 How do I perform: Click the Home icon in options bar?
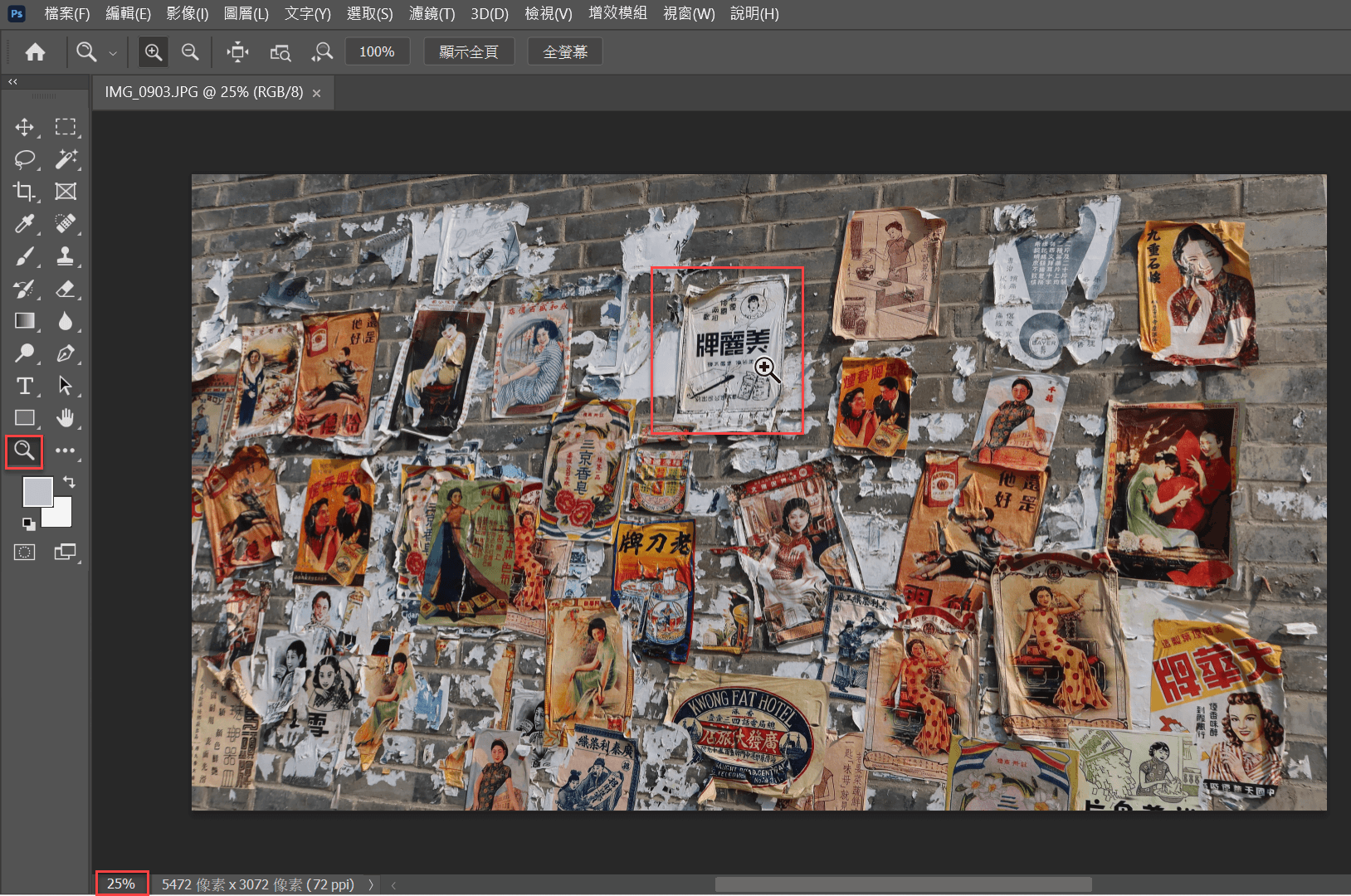(x=35, y=52)
